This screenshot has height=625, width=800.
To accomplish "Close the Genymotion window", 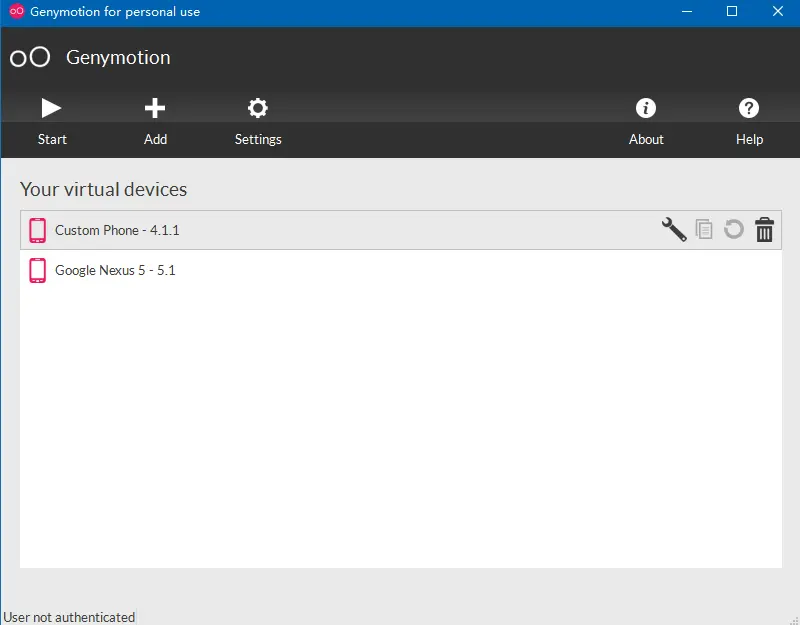I will 778,11.
